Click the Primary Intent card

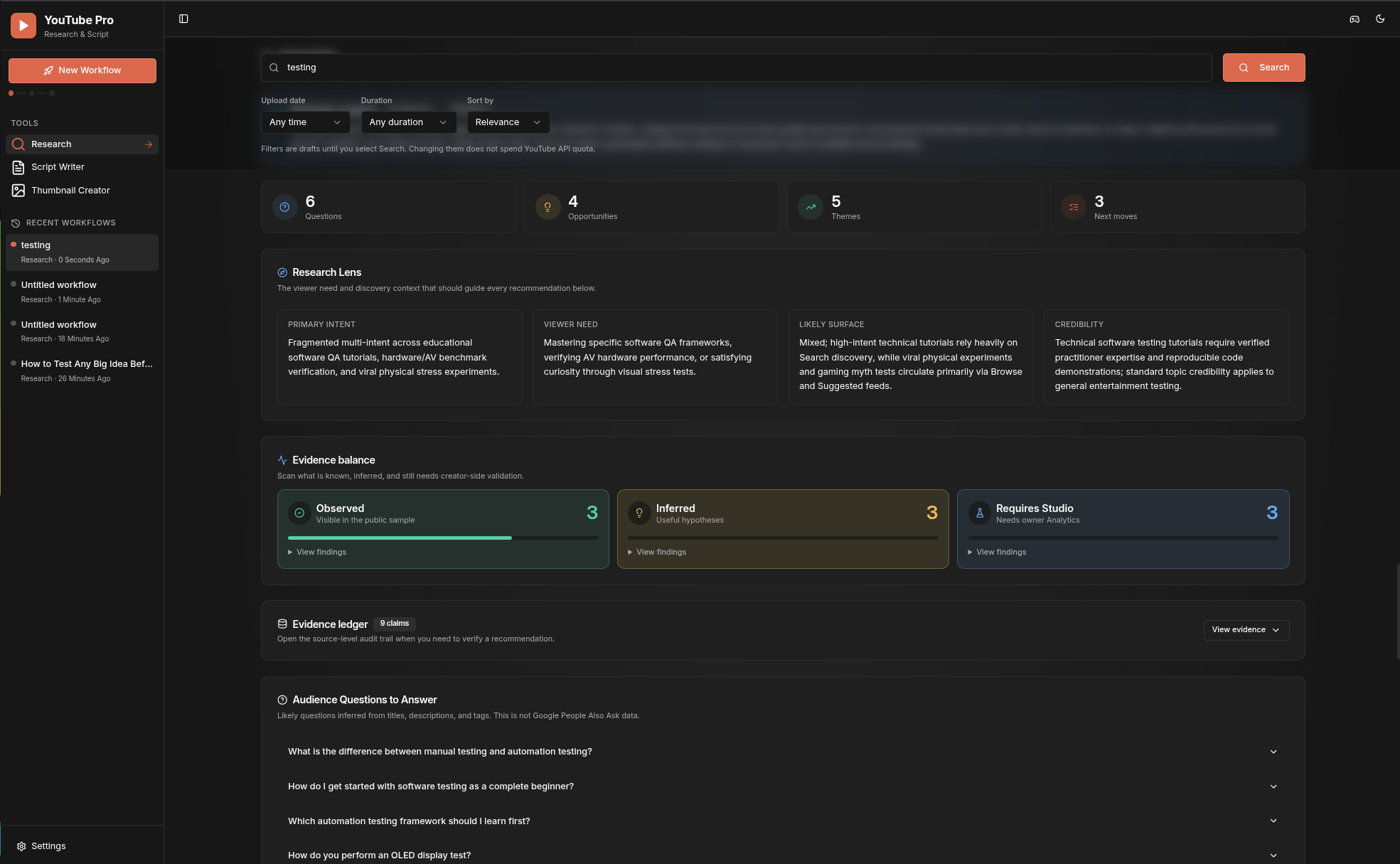(x=400, y=357)
